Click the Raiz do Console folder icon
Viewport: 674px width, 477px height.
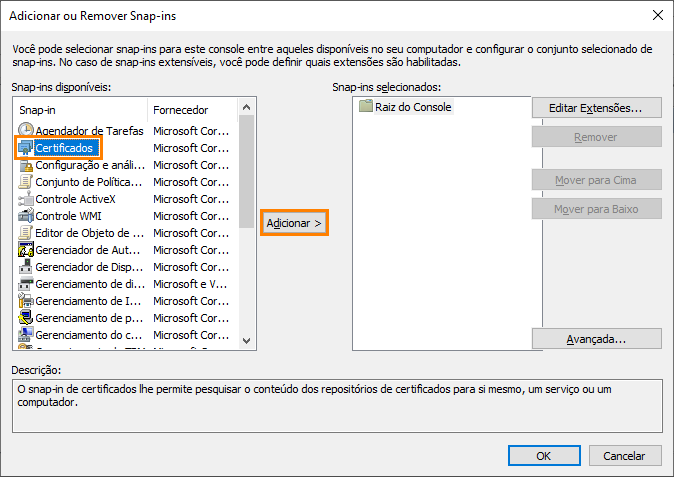pos(366,106)
